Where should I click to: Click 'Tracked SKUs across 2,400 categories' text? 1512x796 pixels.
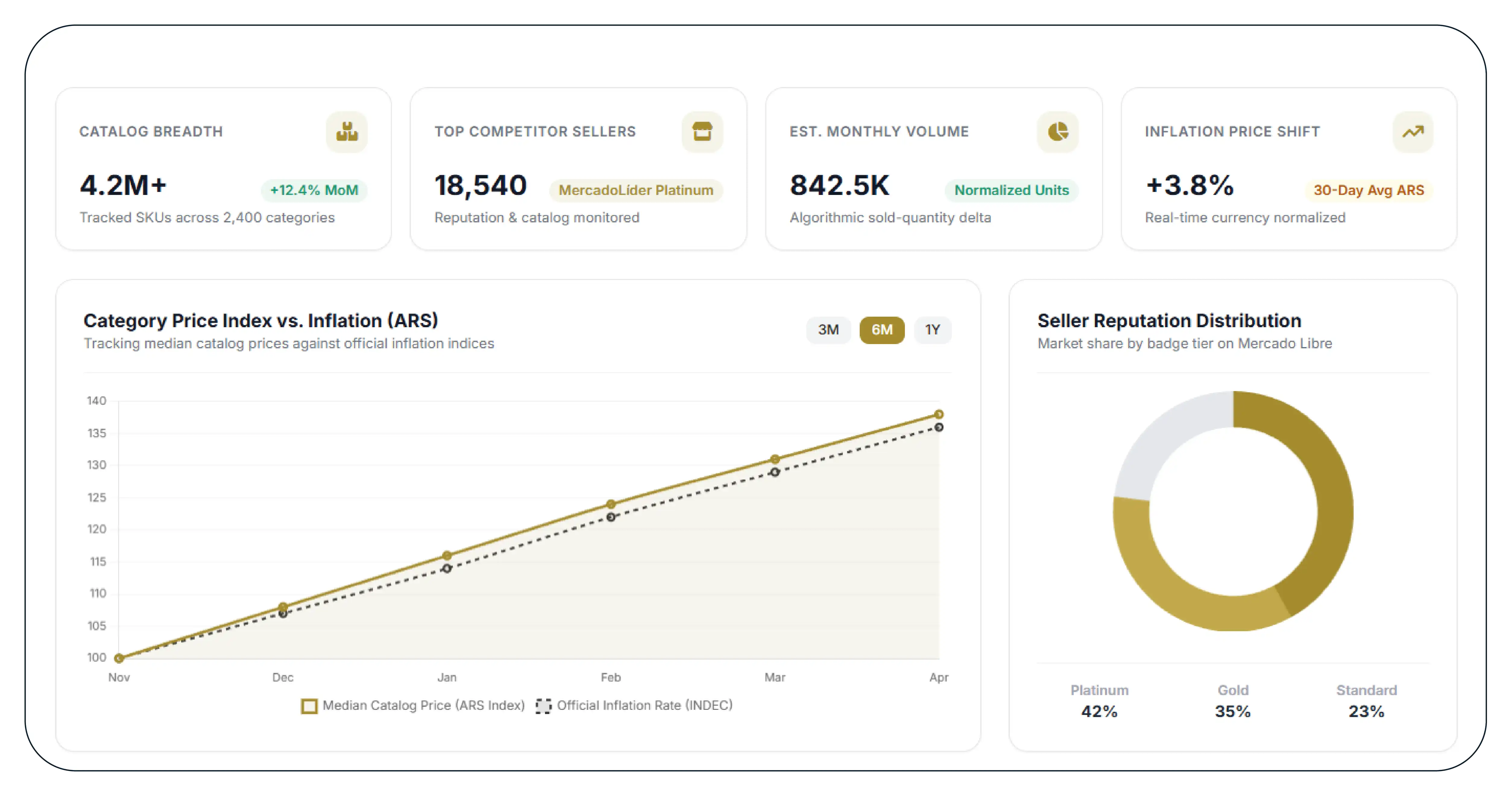[207, 218]
